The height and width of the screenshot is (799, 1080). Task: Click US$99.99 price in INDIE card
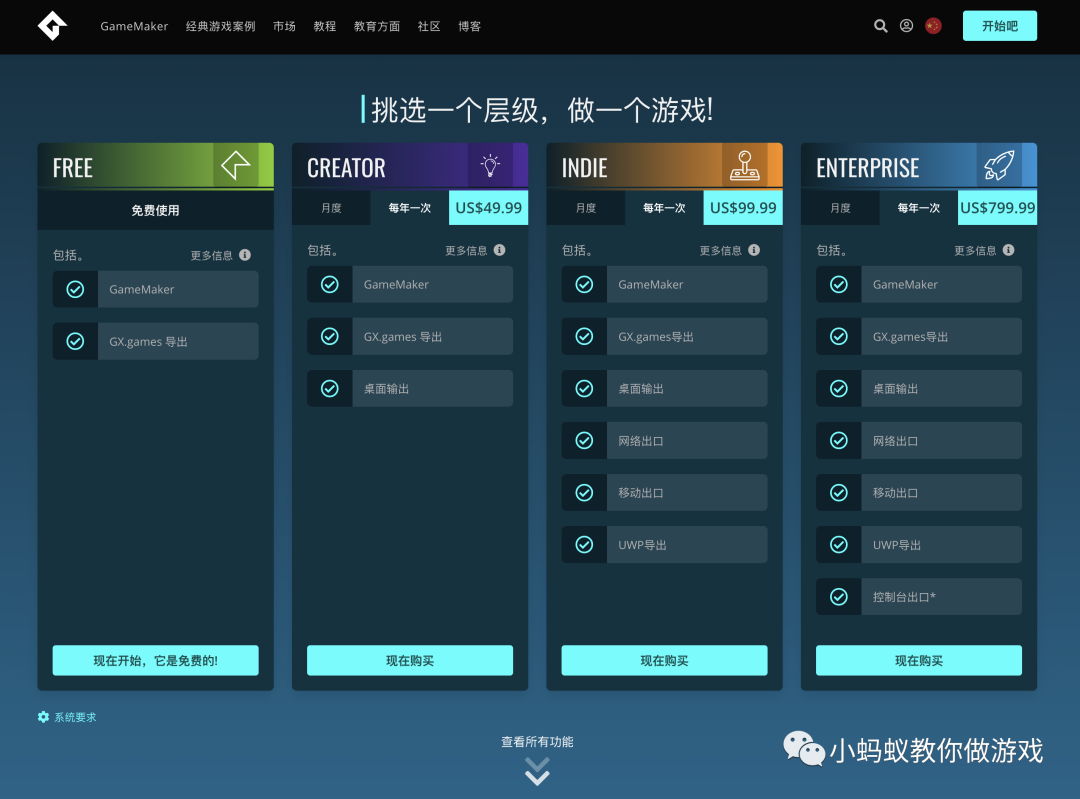tap(743, 208)
